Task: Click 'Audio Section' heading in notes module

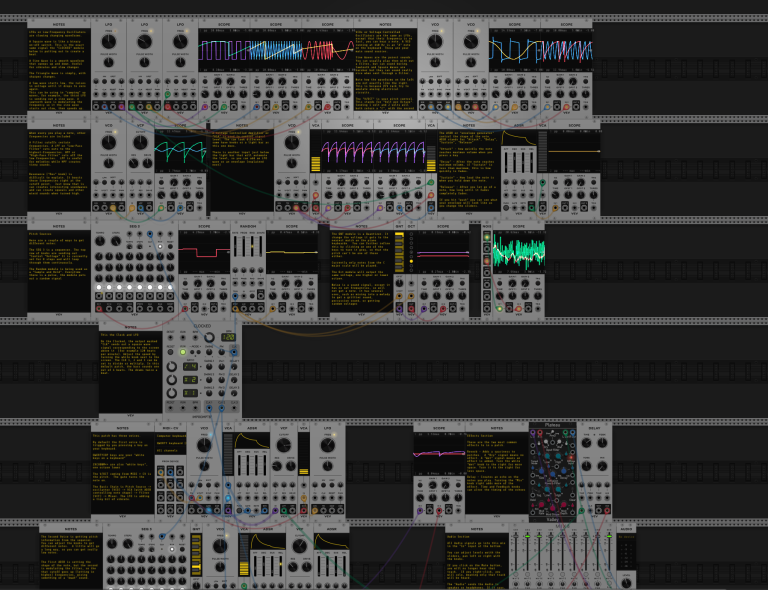Action: (x=458, y=536)
